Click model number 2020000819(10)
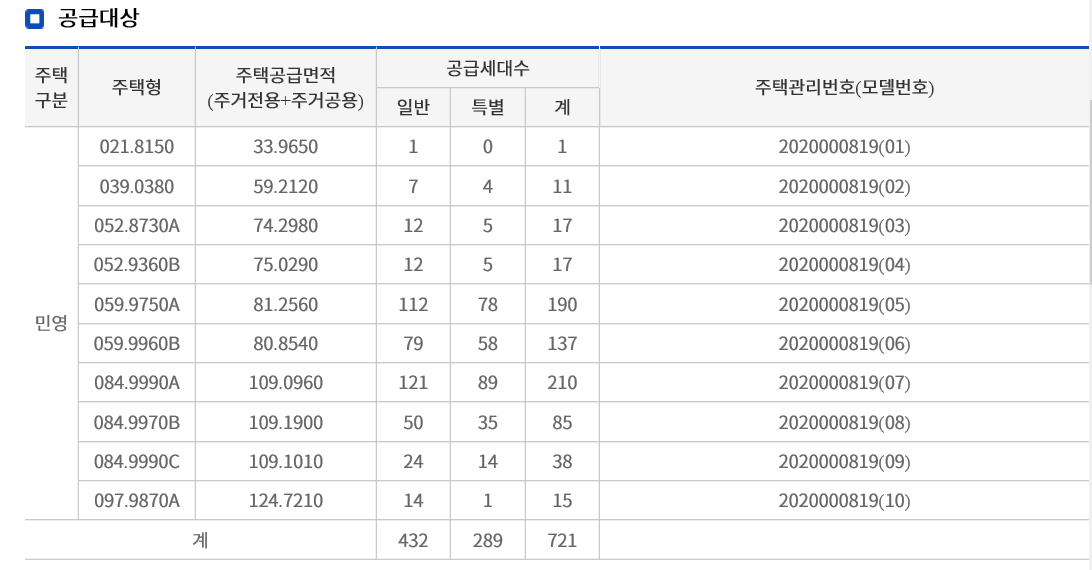The width and height of the screenshot is (1092, 570). (844, 500)
